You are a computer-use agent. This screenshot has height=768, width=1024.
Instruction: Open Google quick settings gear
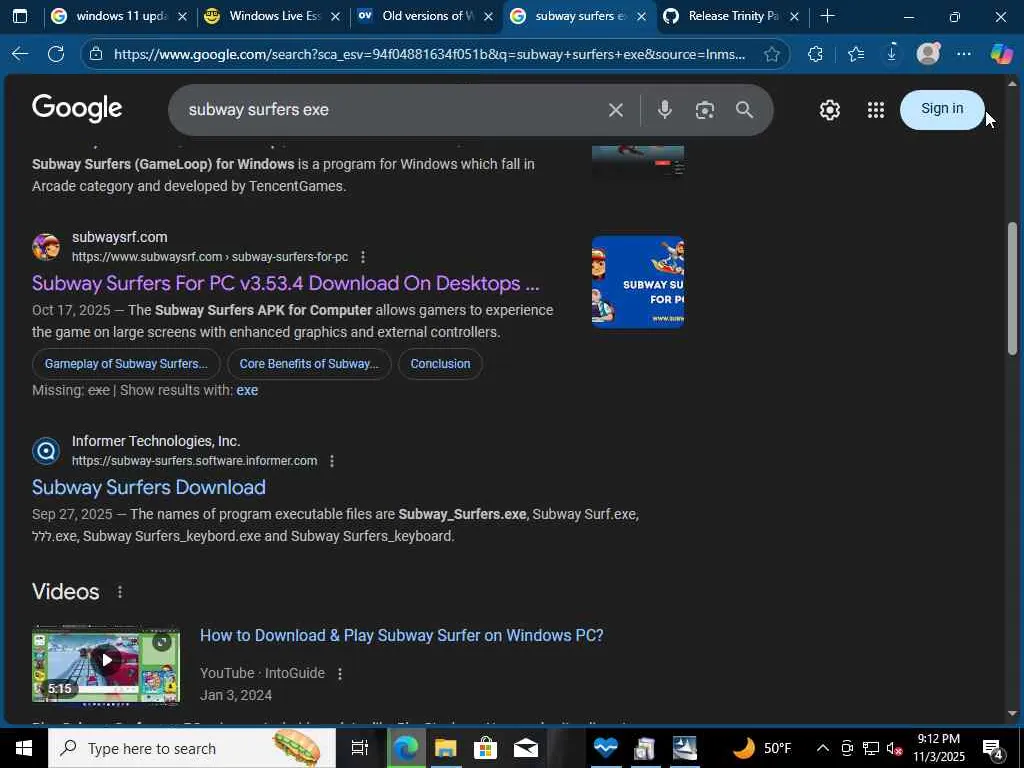(829, 110)
